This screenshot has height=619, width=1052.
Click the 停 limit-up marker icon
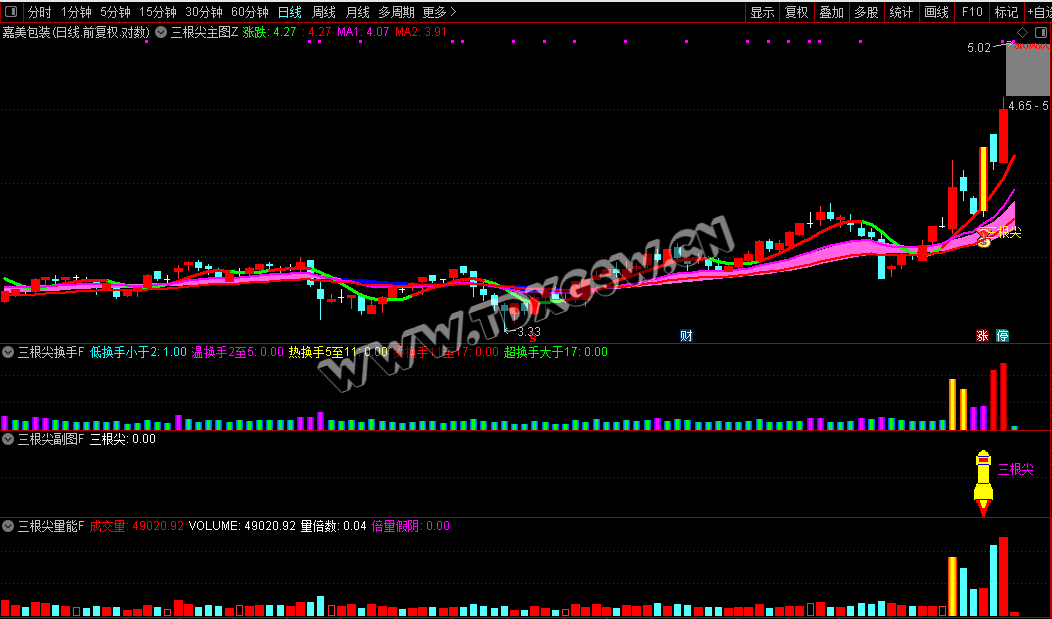pyautogui.click(x=1002, y=336)
